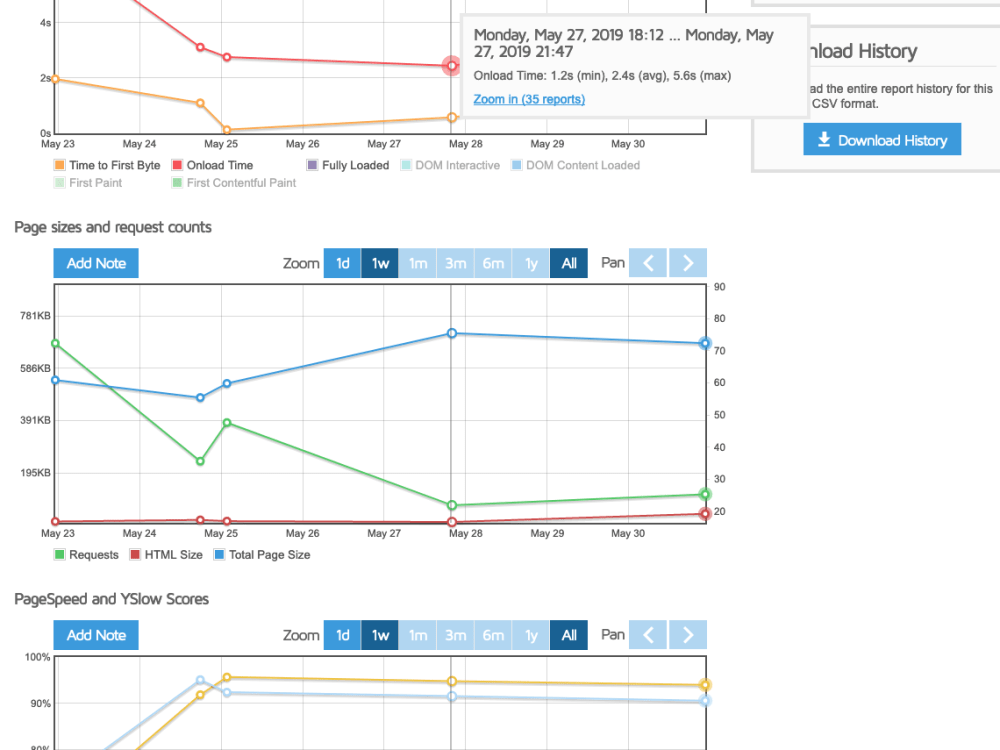
Task: Toggle Requests legend series
Action: click(87, 555)
